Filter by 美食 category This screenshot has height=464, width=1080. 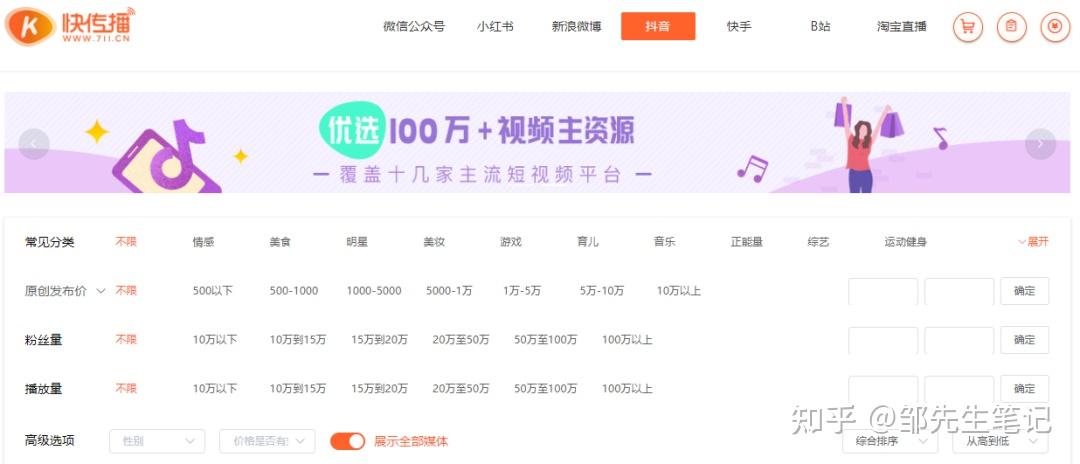tap(280, 242)
